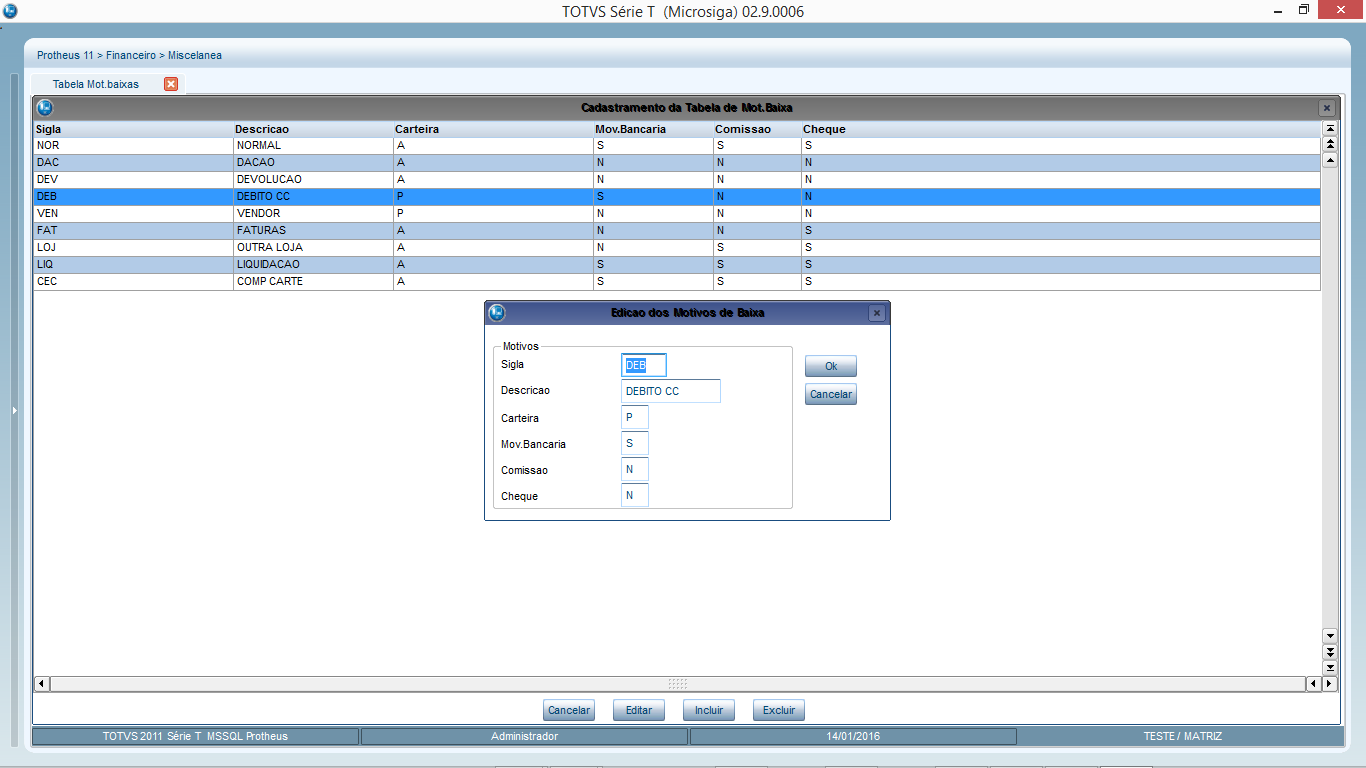Viewport: 1366px width, 768px height.
Task: Select the VEN row in the table
Action: point(677,214)
